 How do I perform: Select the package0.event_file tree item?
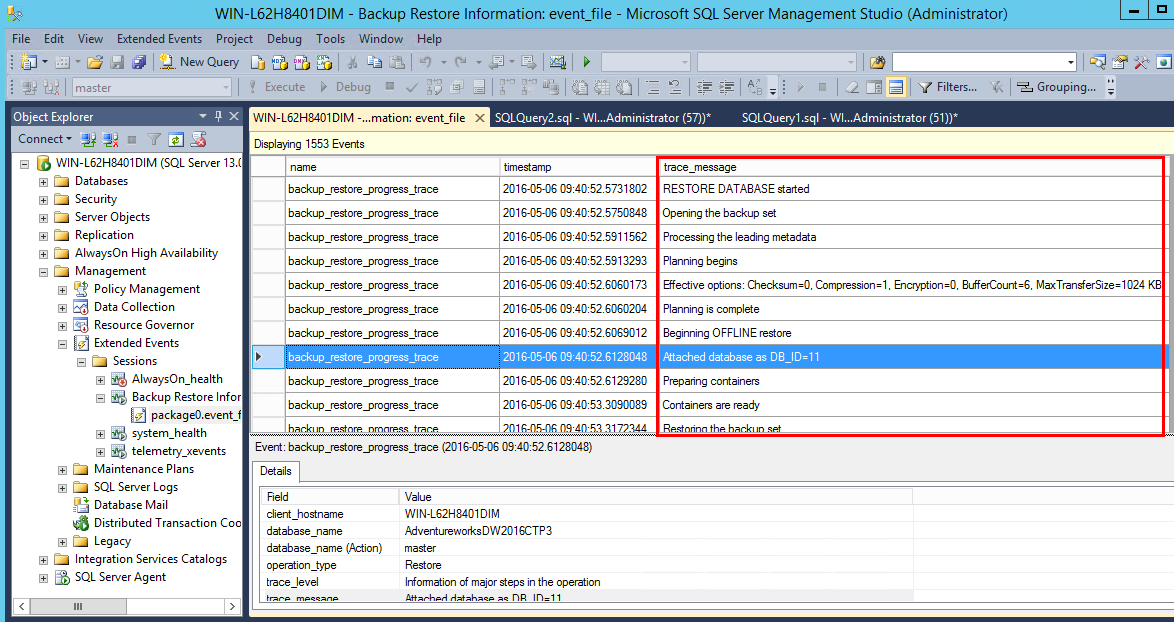pos(195,415)
